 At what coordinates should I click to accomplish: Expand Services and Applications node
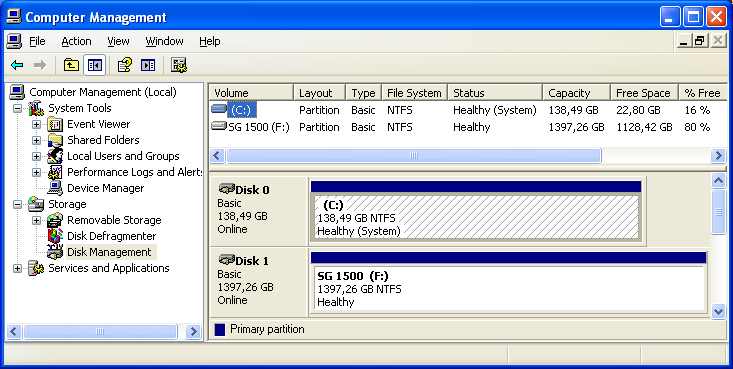[x=17, y=268]
